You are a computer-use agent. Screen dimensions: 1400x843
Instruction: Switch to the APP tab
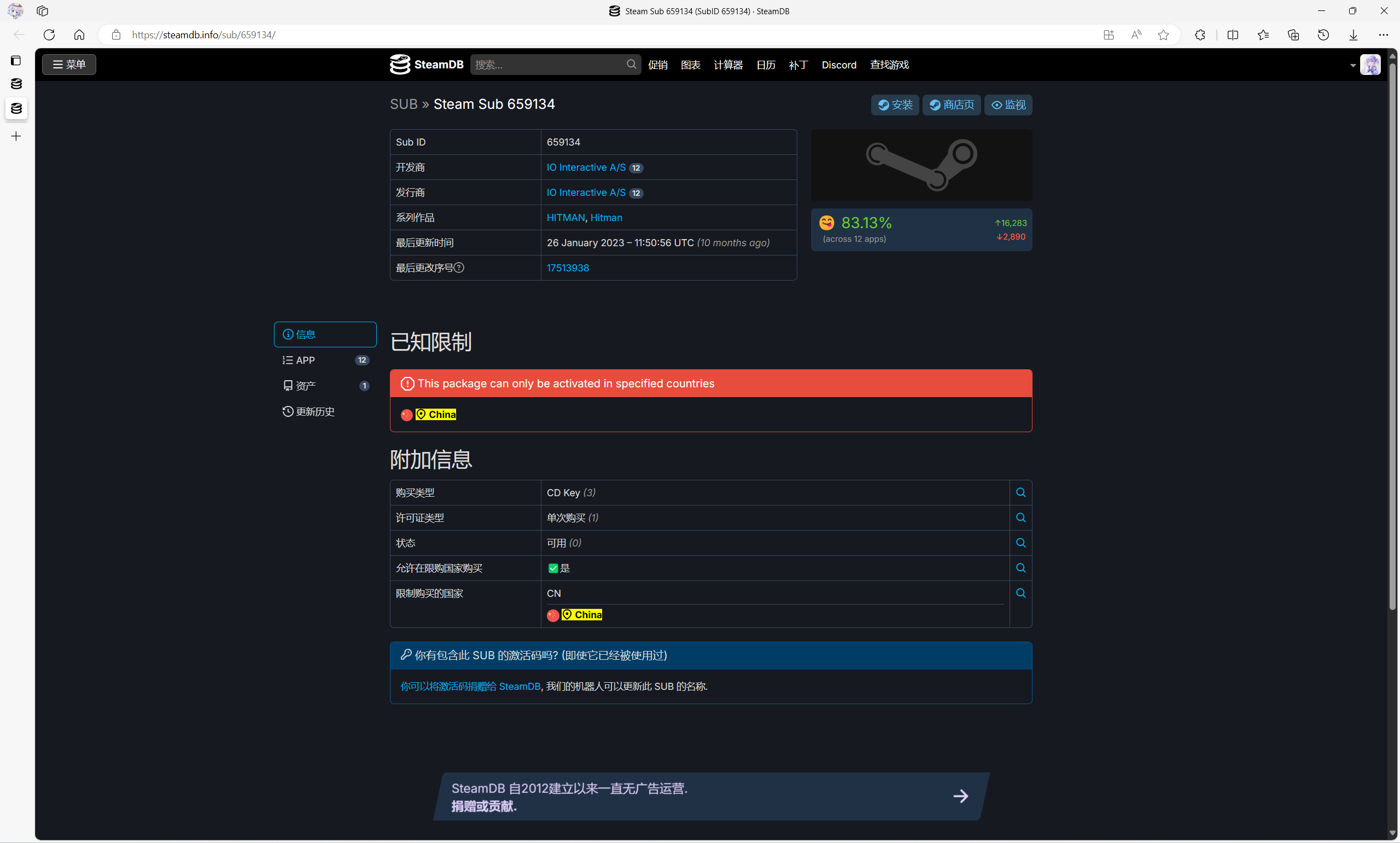(325, 360)
